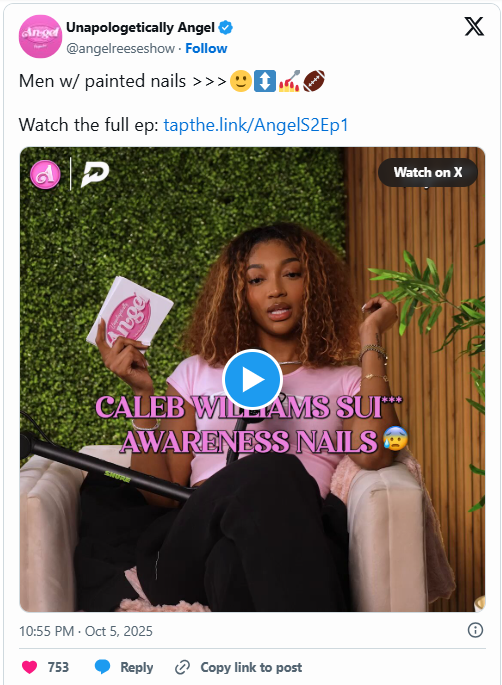
Task: Click the @angelreeseshow handle
Action: click(x=121, y=48)
